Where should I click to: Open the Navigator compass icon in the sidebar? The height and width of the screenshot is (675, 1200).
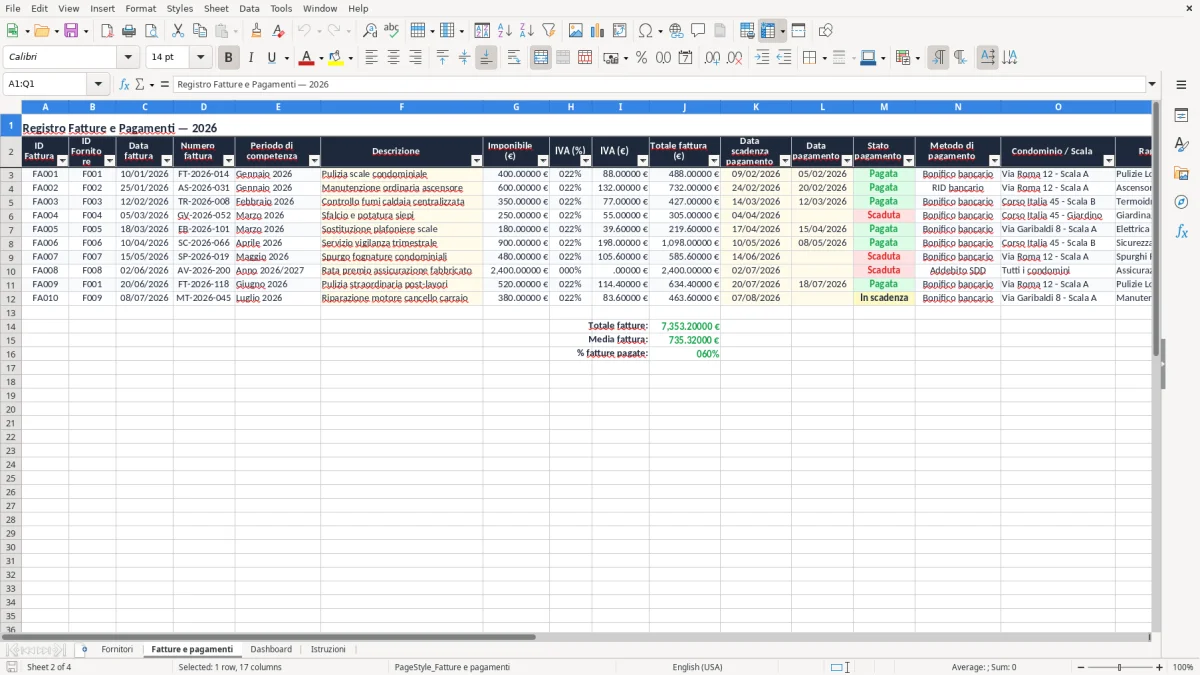(x=1181, y=202)
